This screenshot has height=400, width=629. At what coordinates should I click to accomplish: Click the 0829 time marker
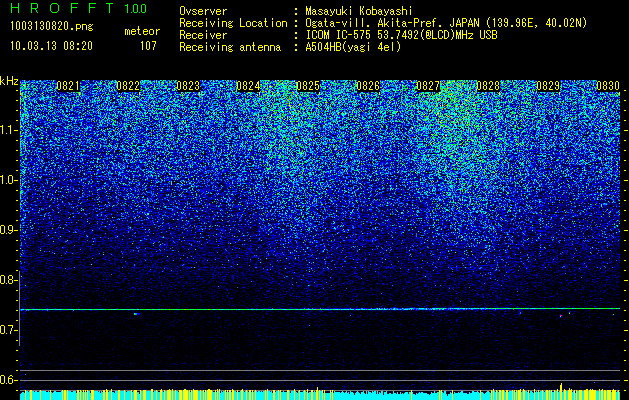tap(548, 86)
